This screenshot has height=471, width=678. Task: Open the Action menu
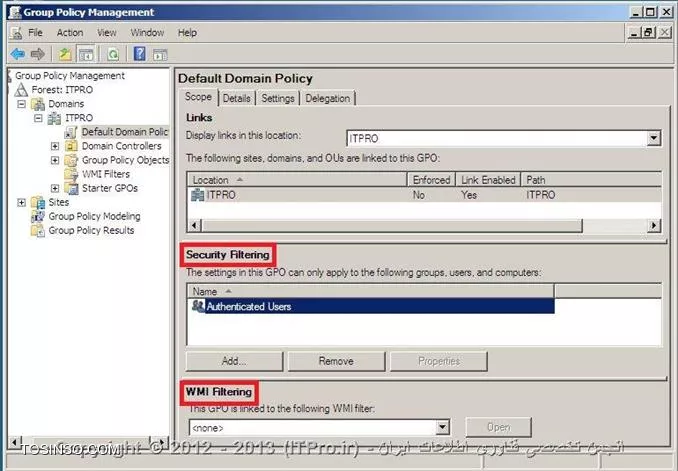(70, 33)
